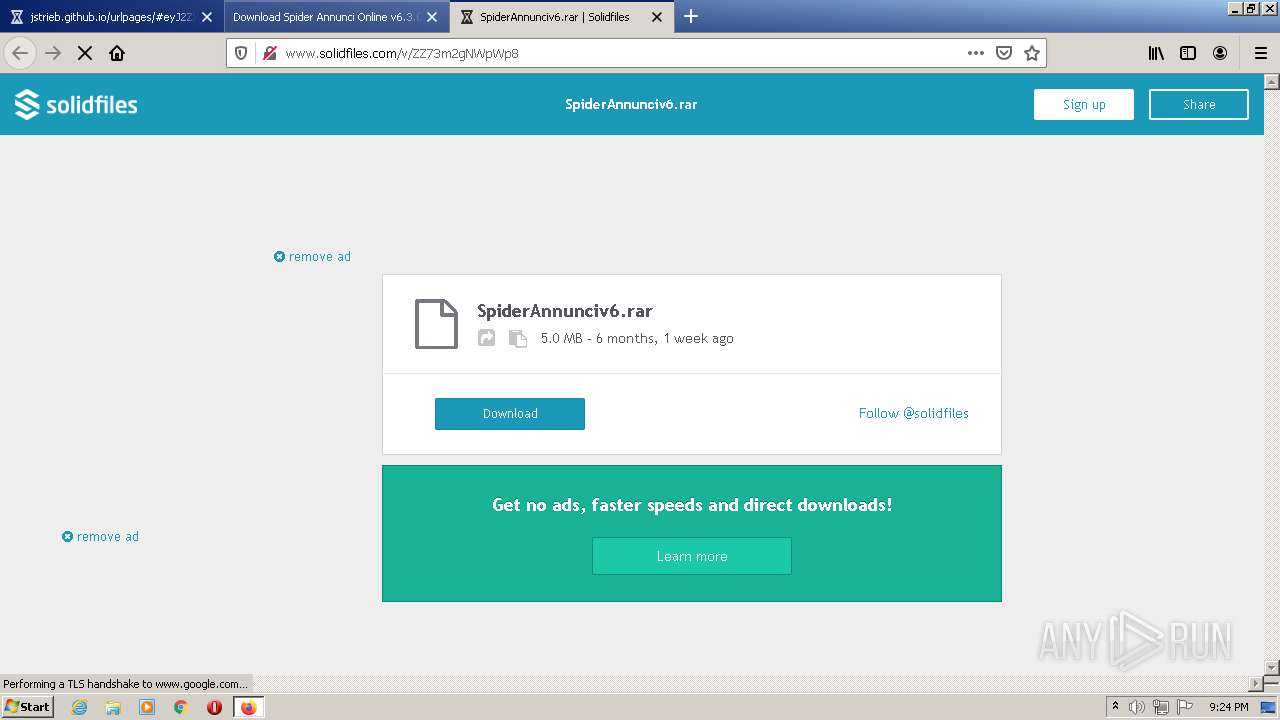Click the Sign up button

pyautogui.click(x=1084, y=104)
